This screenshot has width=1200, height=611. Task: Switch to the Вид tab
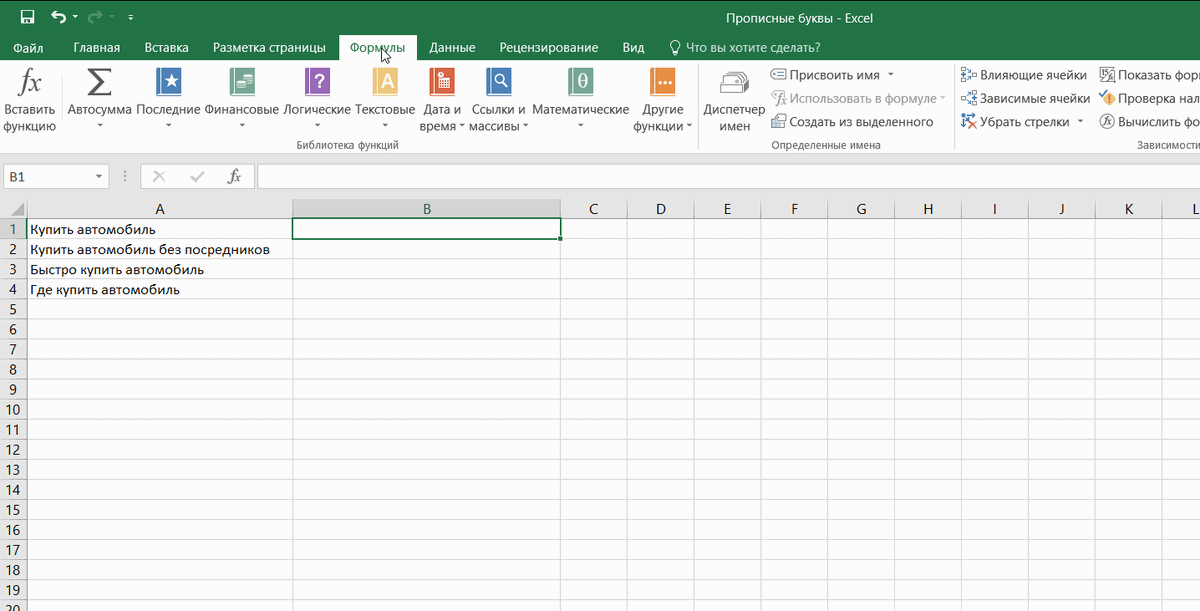[633, 47]
